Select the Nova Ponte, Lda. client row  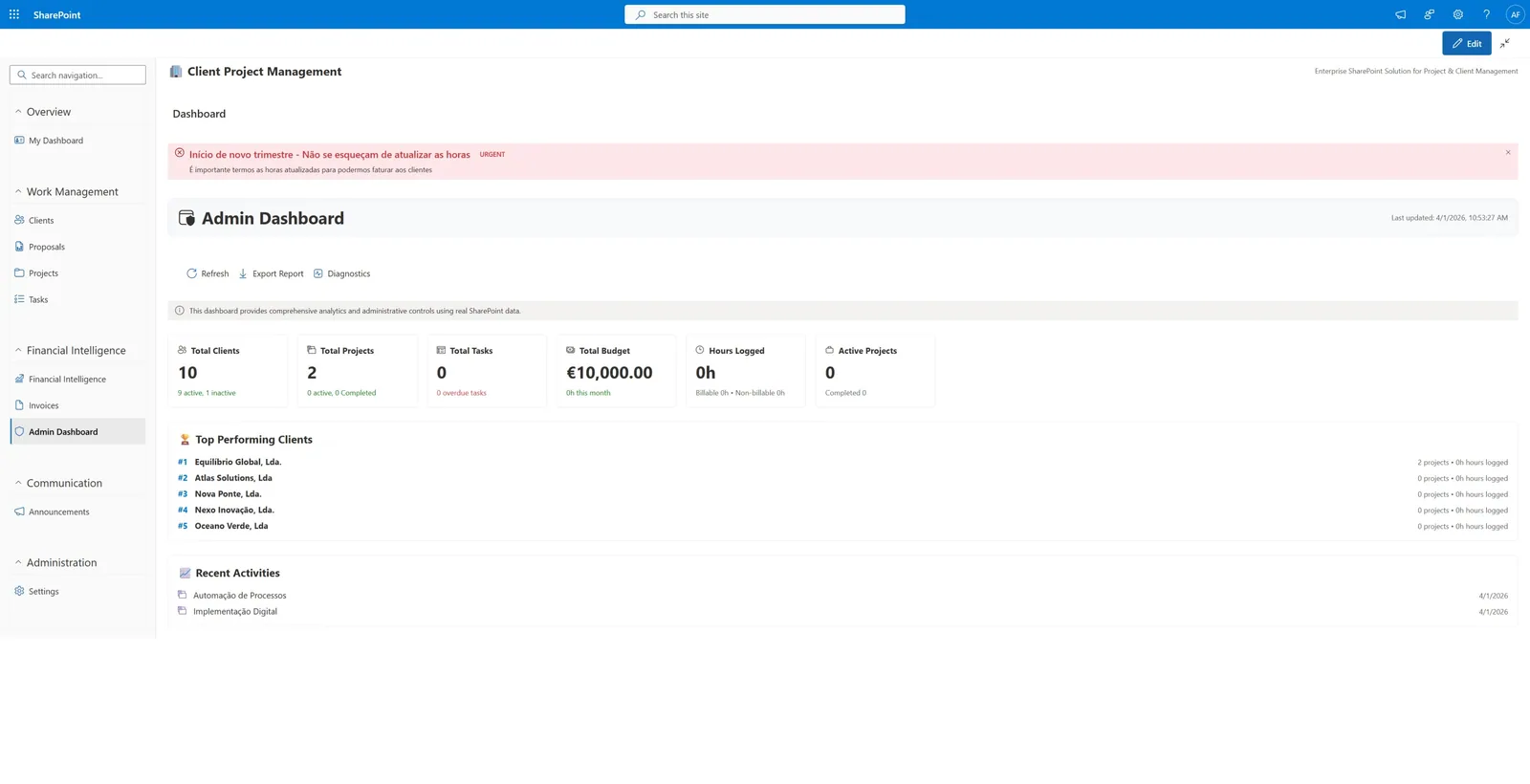(842, 494)
